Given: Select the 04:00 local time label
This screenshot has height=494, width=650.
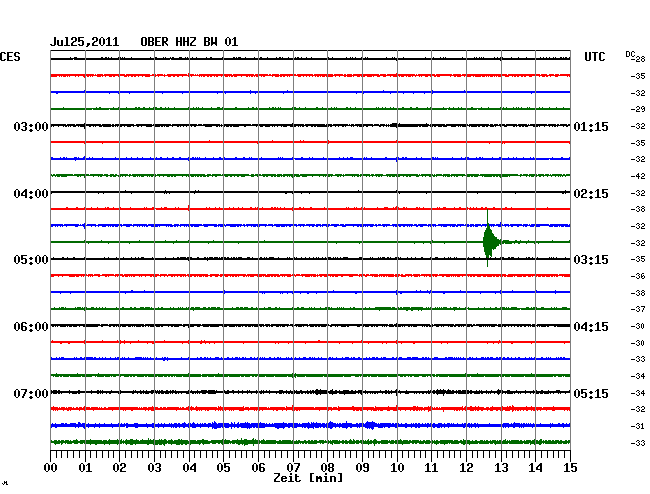Looking at the screenshot, I should coord(31,194).
